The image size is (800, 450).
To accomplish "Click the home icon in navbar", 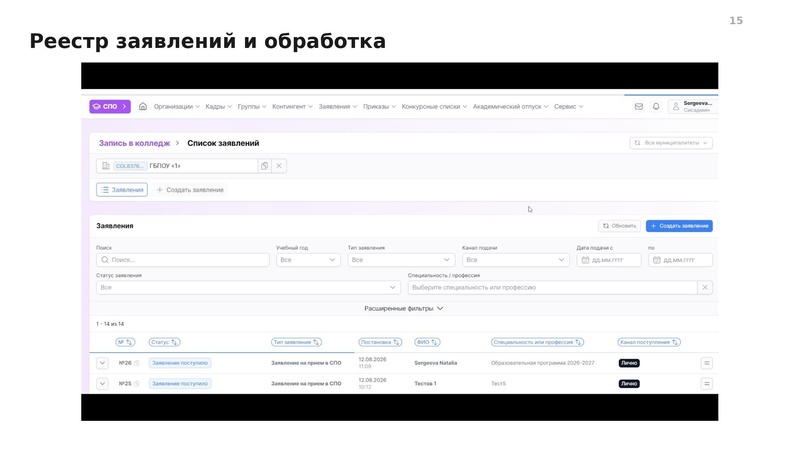I will (x=143, y=107).
